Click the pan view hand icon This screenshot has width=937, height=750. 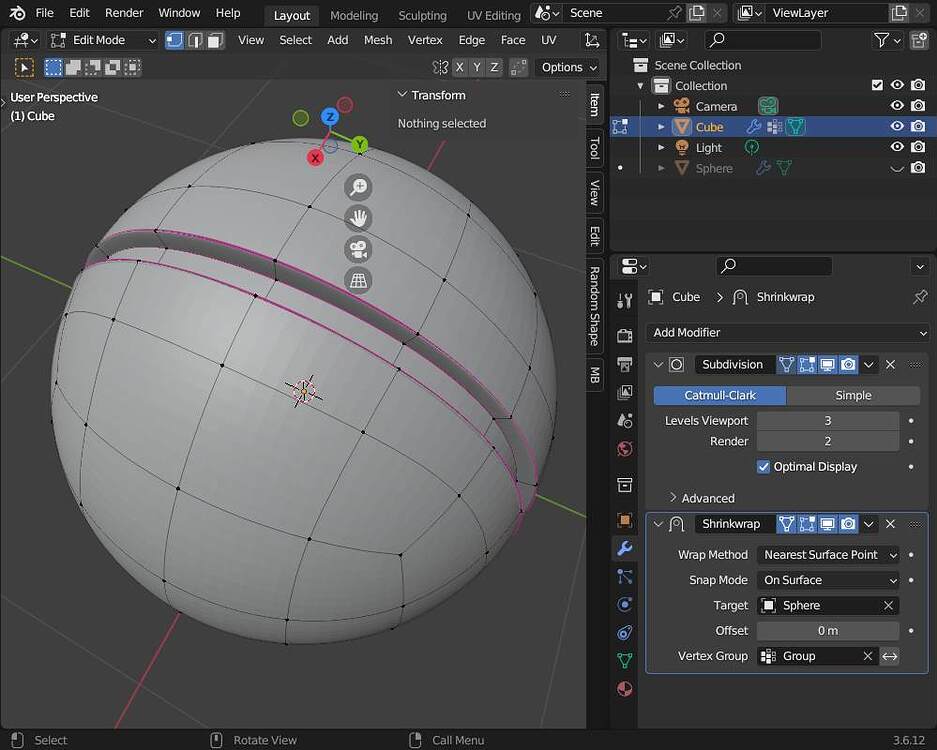point(358,218)
